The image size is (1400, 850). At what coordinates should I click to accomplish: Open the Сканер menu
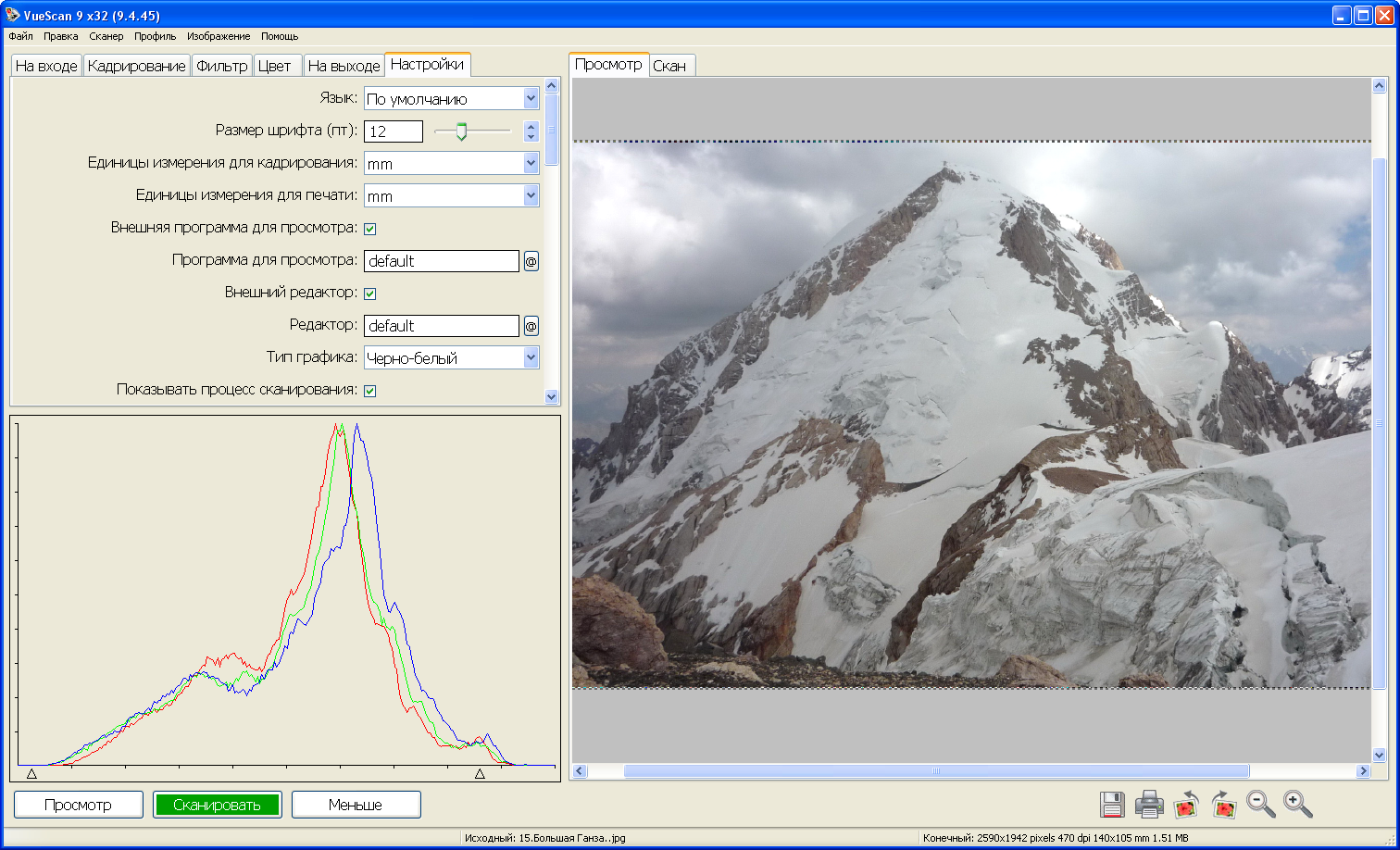(x=106, y=36)
